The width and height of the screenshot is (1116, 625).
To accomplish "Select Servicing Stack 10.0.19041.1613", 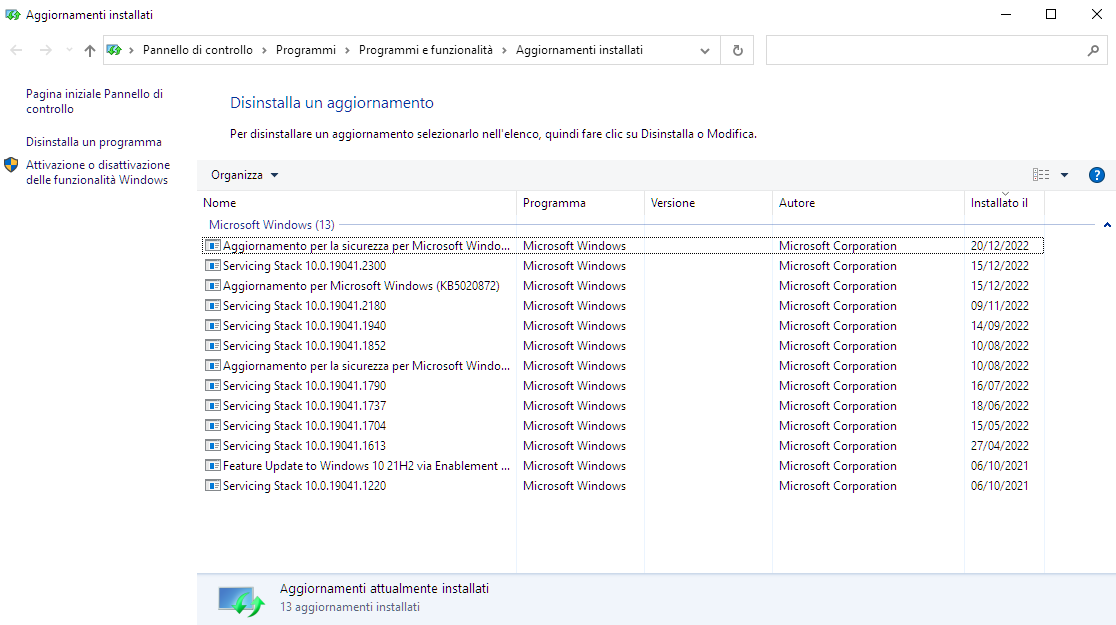I will 623,446.
